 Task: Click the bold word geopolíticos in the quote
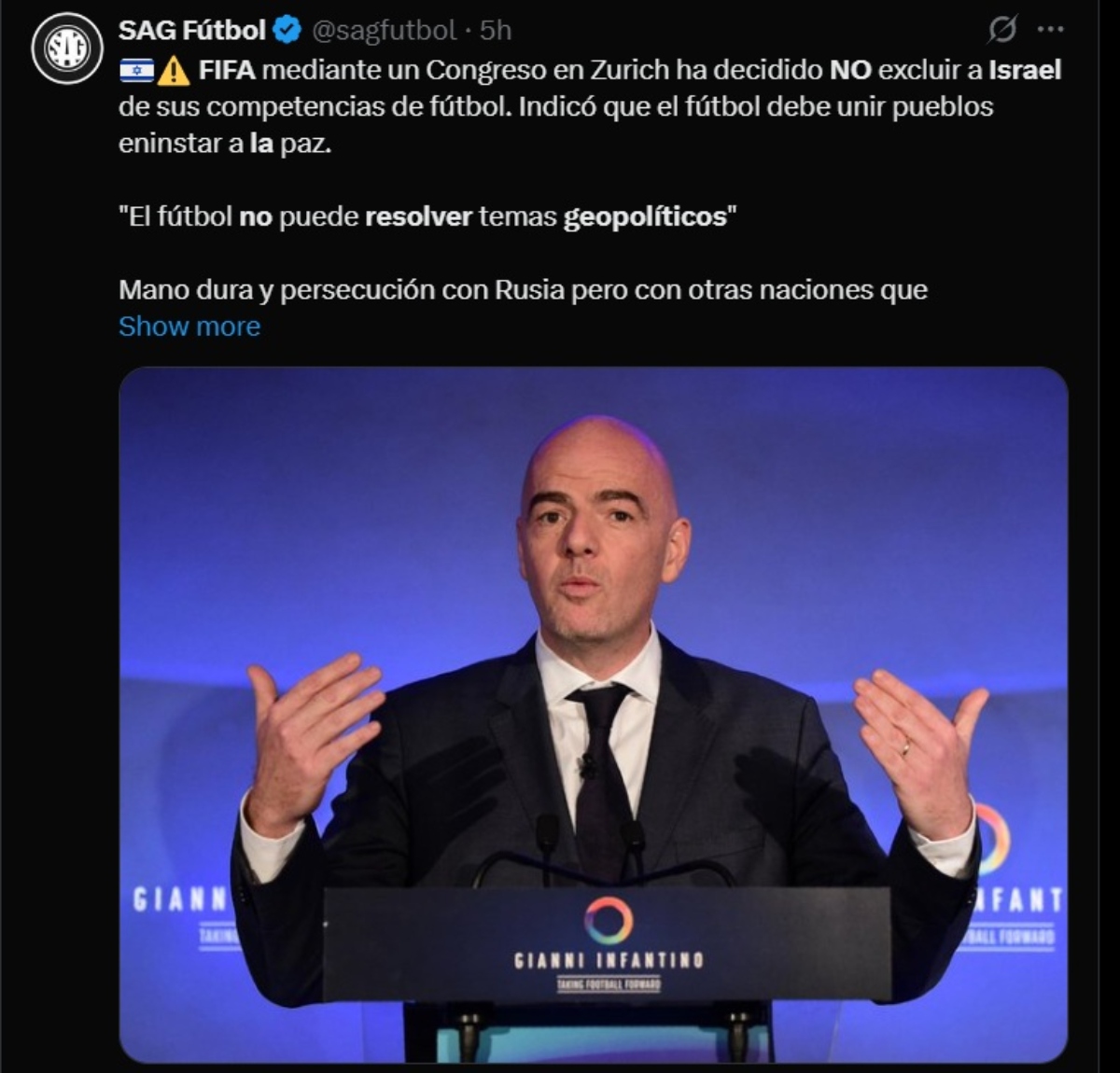(x=645, y=217)
